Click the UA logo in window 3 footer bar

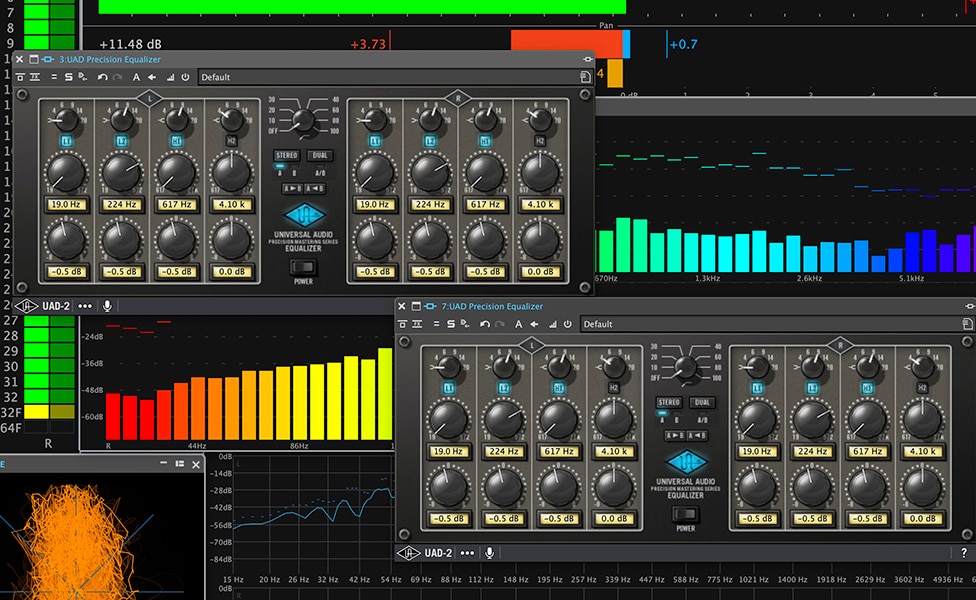click(x=26, y=306)
